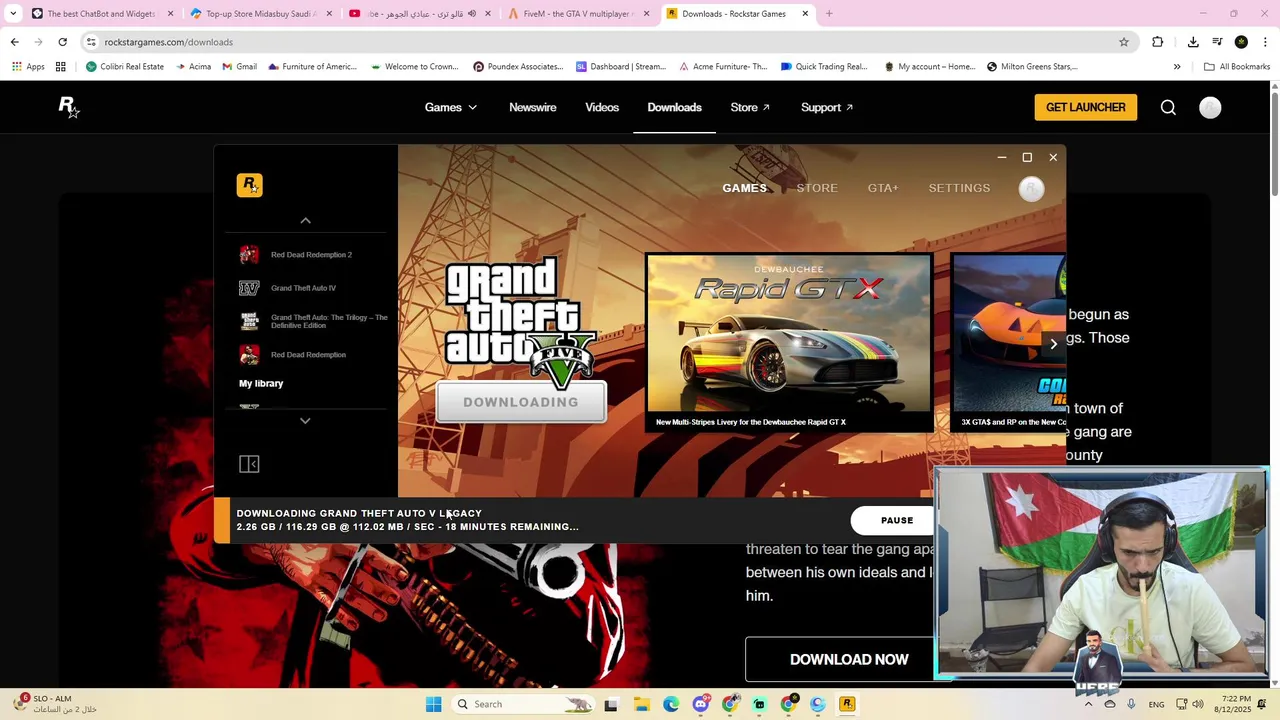The width and height of the screenshot is (1280, 720).
Task: Open SETTINGS in the launcher
Action: click(x=959, y=188)
